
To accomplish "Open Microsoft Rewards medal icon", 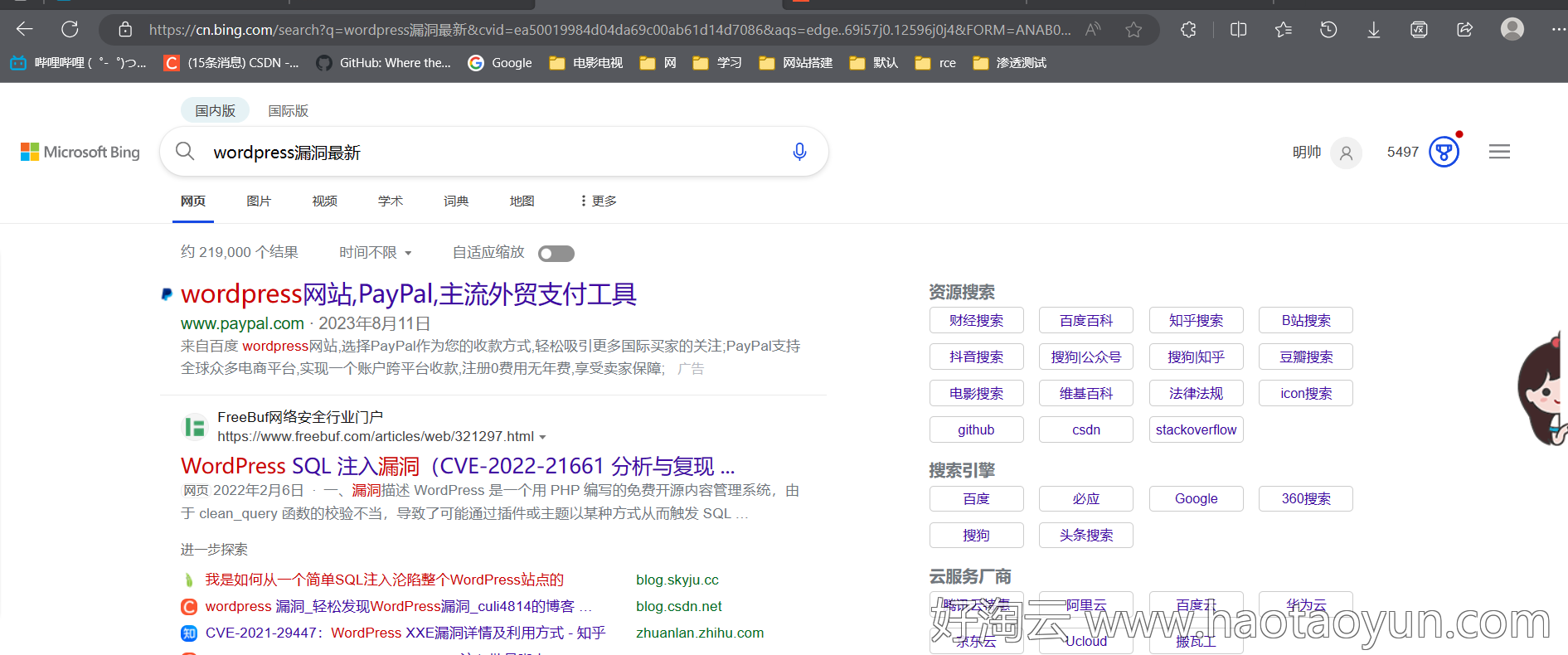I will (1444, 152).
